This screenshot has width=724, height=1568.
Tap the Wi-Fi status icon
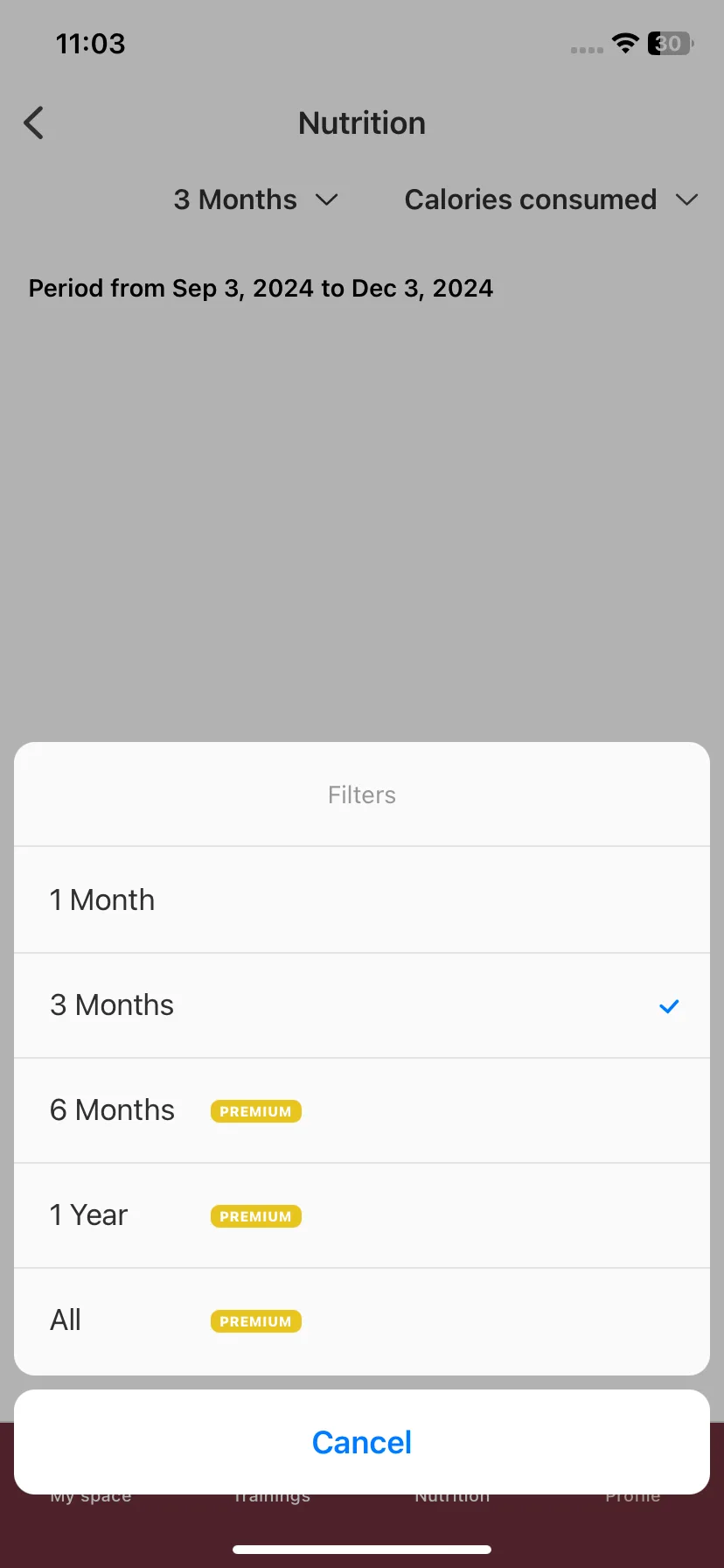pos(625,43)
